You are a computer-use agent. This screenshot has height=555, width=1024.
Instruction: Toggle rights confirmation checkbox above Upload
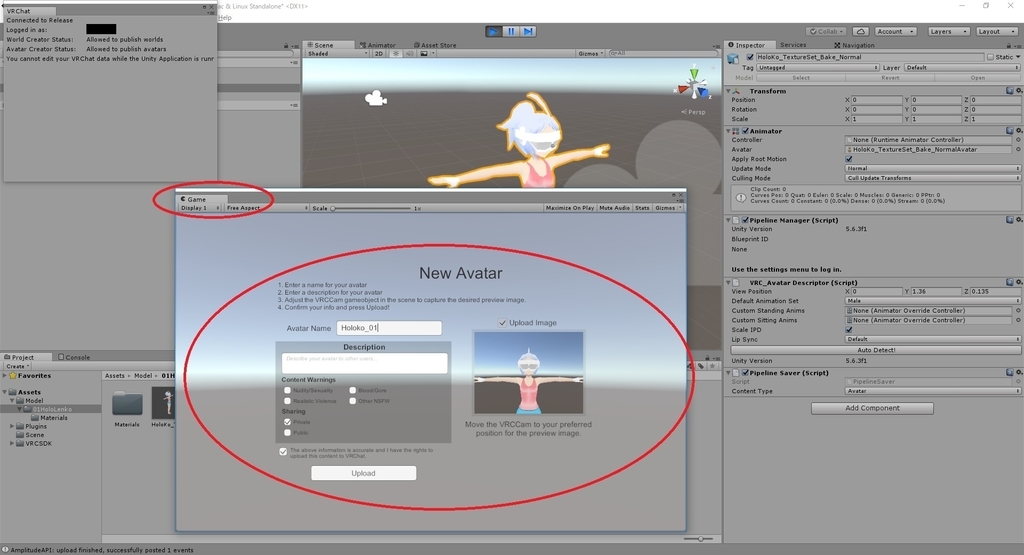click(x=283, y=451)
